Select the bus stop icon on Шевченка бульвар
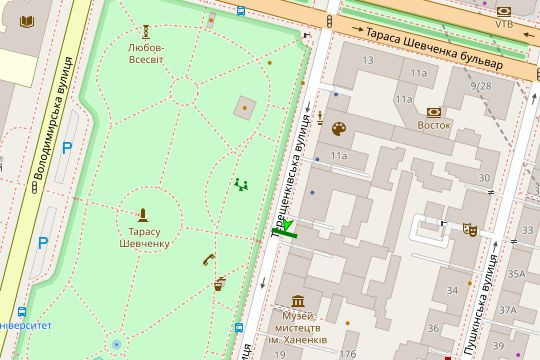The height and width of the screenshot is (360, 540). (x=241, y=11)
